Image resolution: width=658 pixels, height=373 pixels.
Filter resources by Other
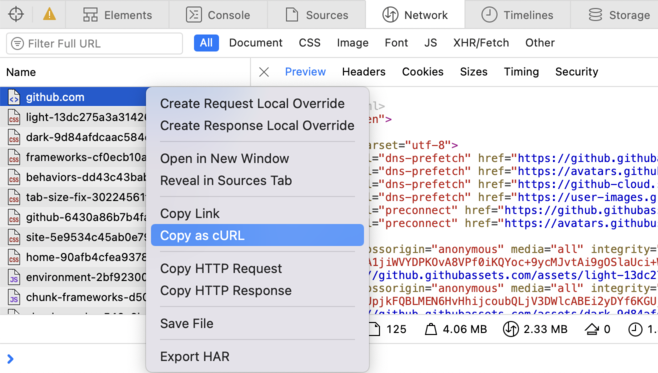[540, 43]
